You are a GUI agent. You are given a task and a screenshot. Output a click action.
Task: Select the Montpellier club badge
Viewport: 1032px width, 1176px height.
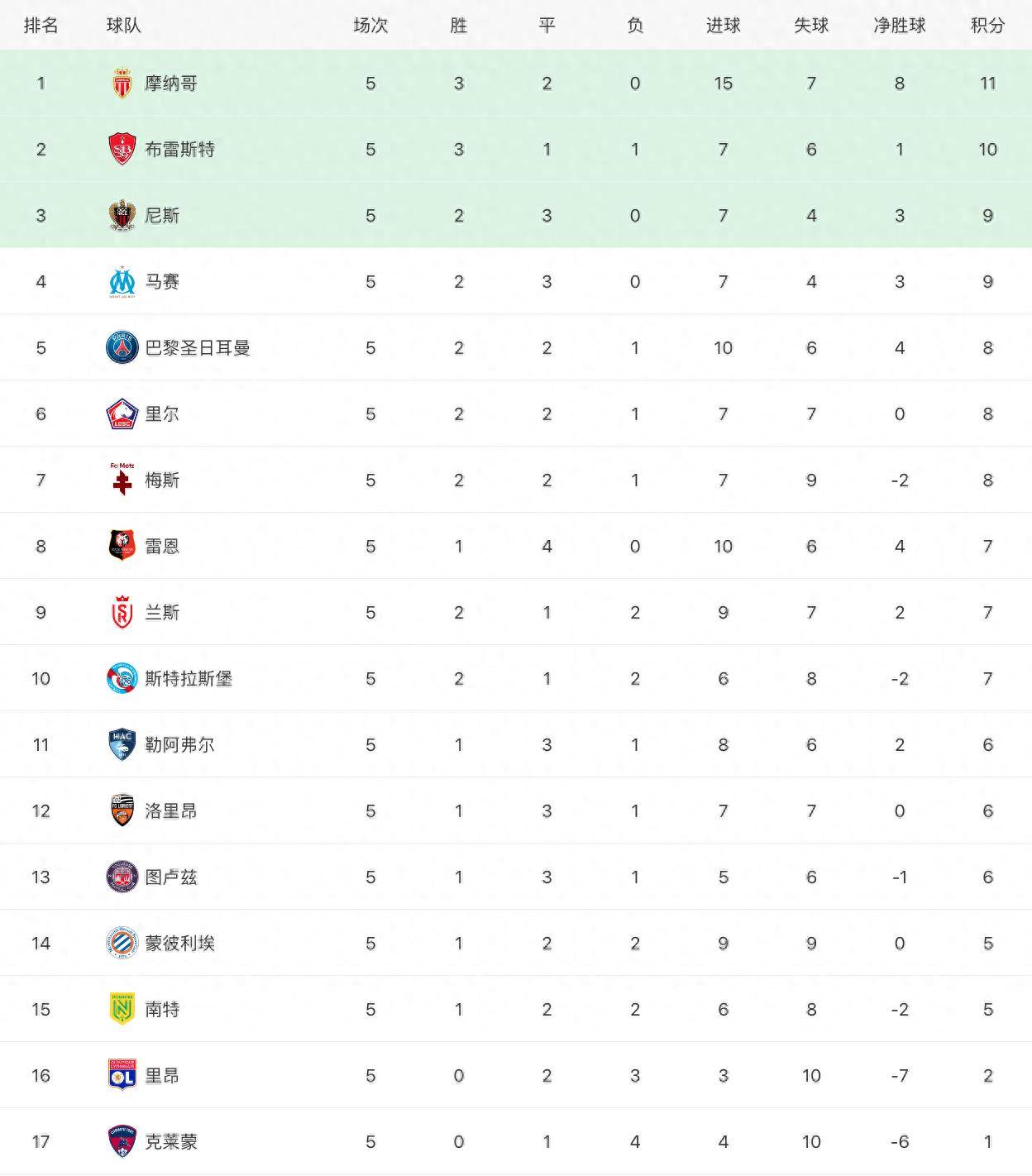(122, 943)
